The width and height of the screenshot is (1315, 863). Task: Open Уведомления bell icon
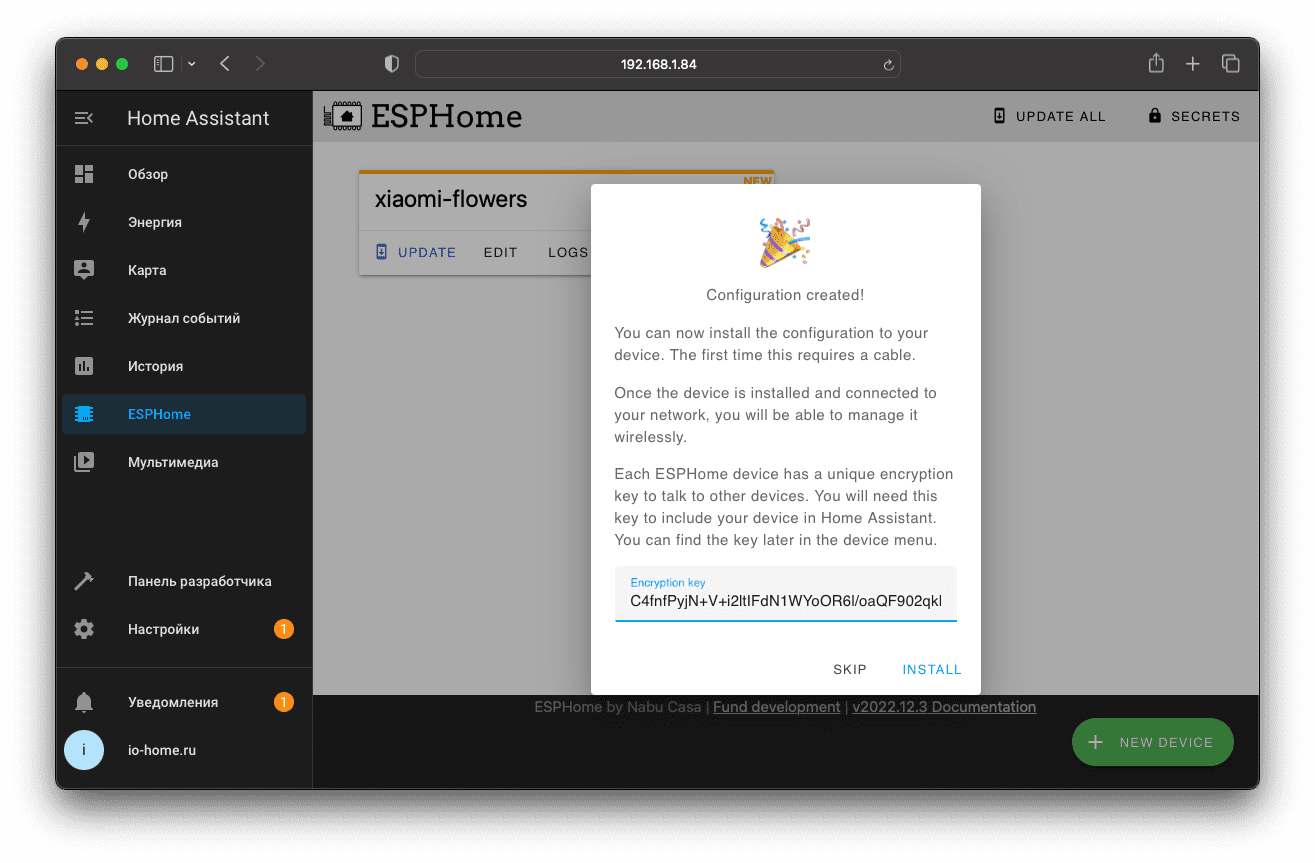[84, 702]
